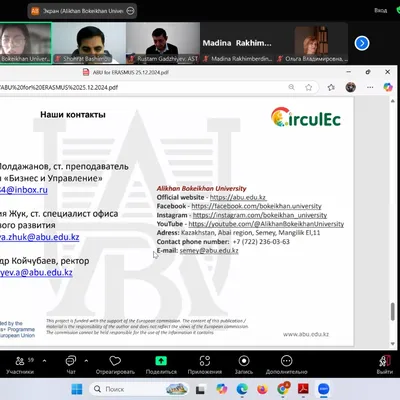Click the zoom magnifier icon in address bar
This screenshot has width=400, height=400.
click(x=291, y=87)
